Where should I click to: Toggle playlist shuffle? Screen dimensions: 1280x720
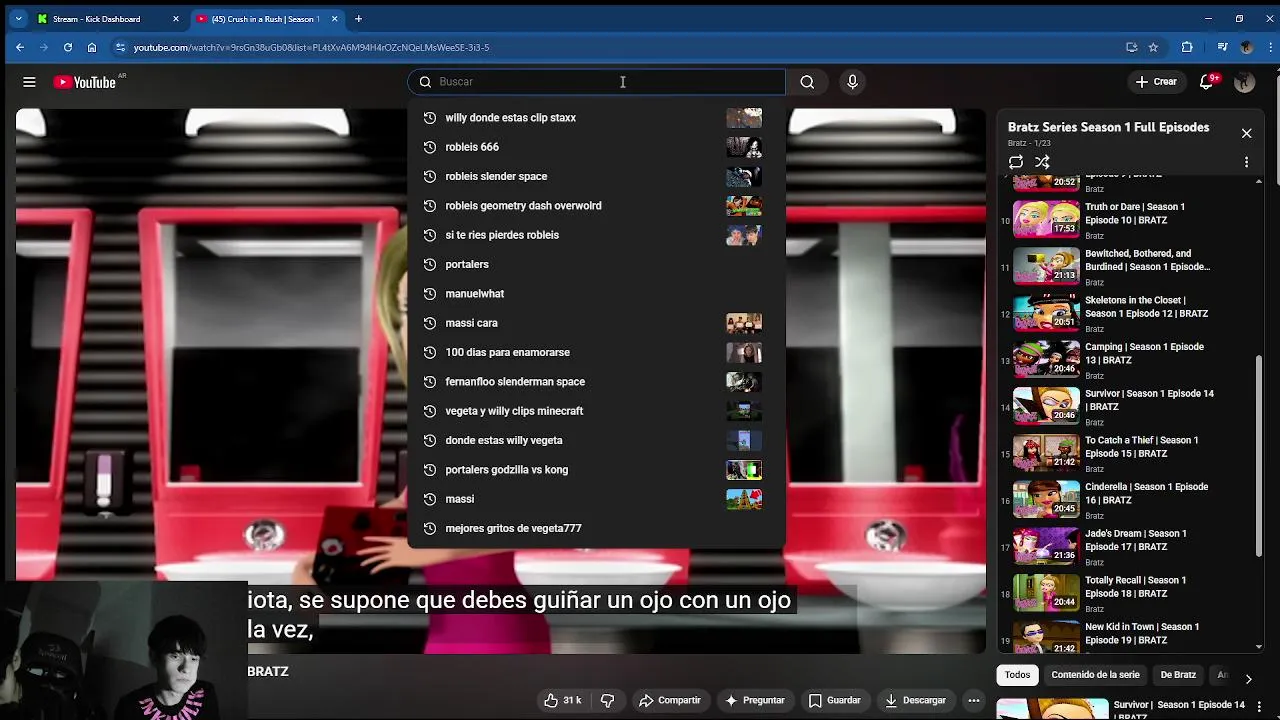point(1042,162)
